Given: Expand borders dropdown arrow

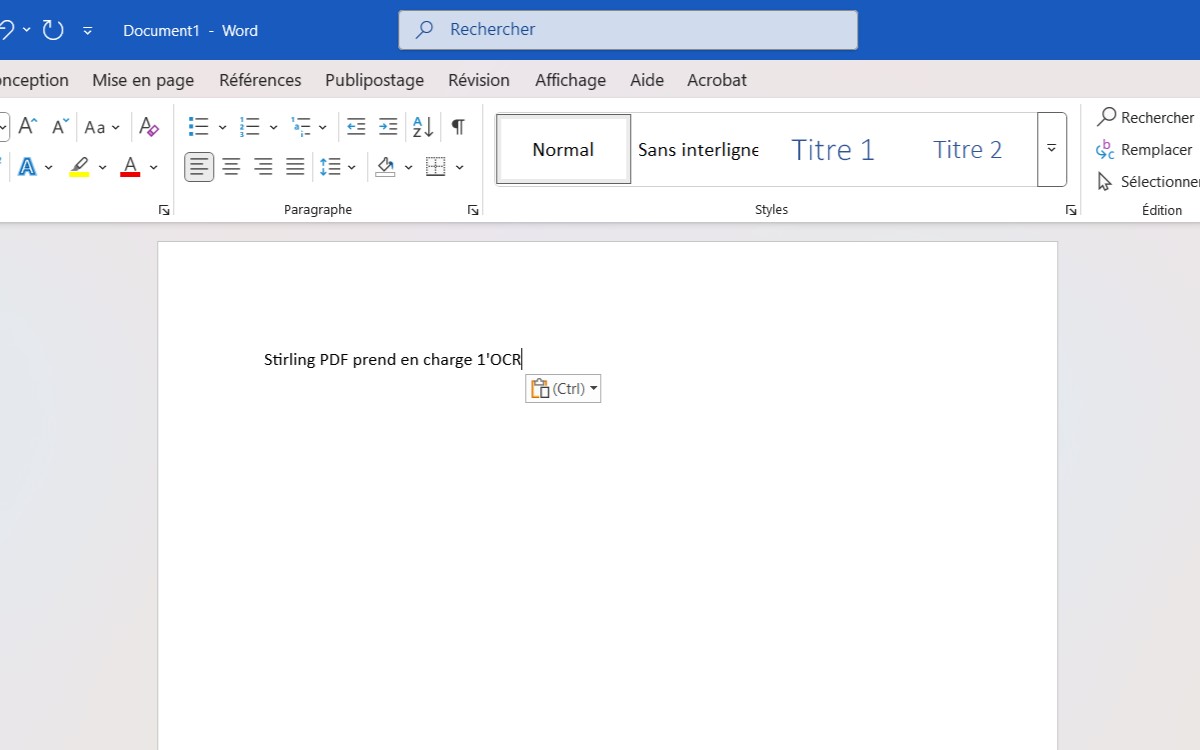Looking at the screenshot, I should click(460, 167).
